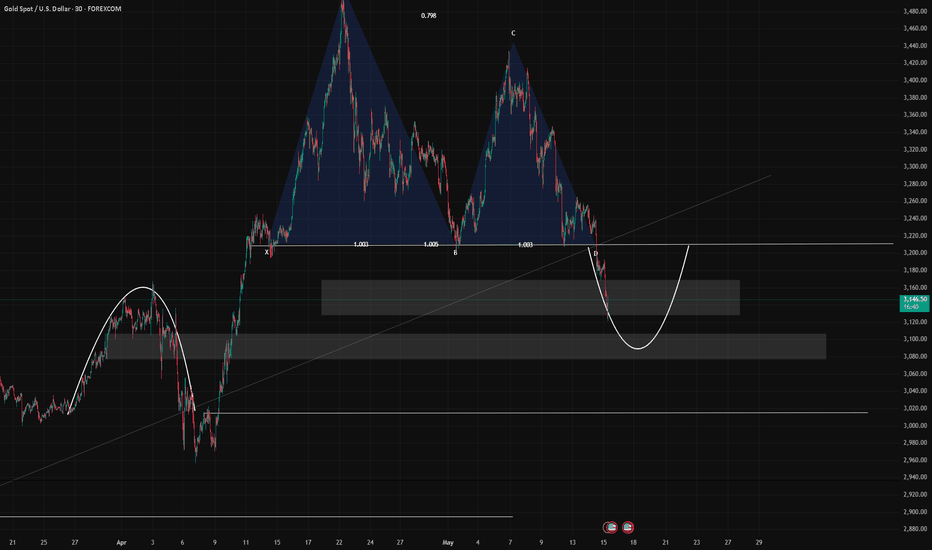Click the 1.005 ratio label on the neckline

click(x=431, y=244)
